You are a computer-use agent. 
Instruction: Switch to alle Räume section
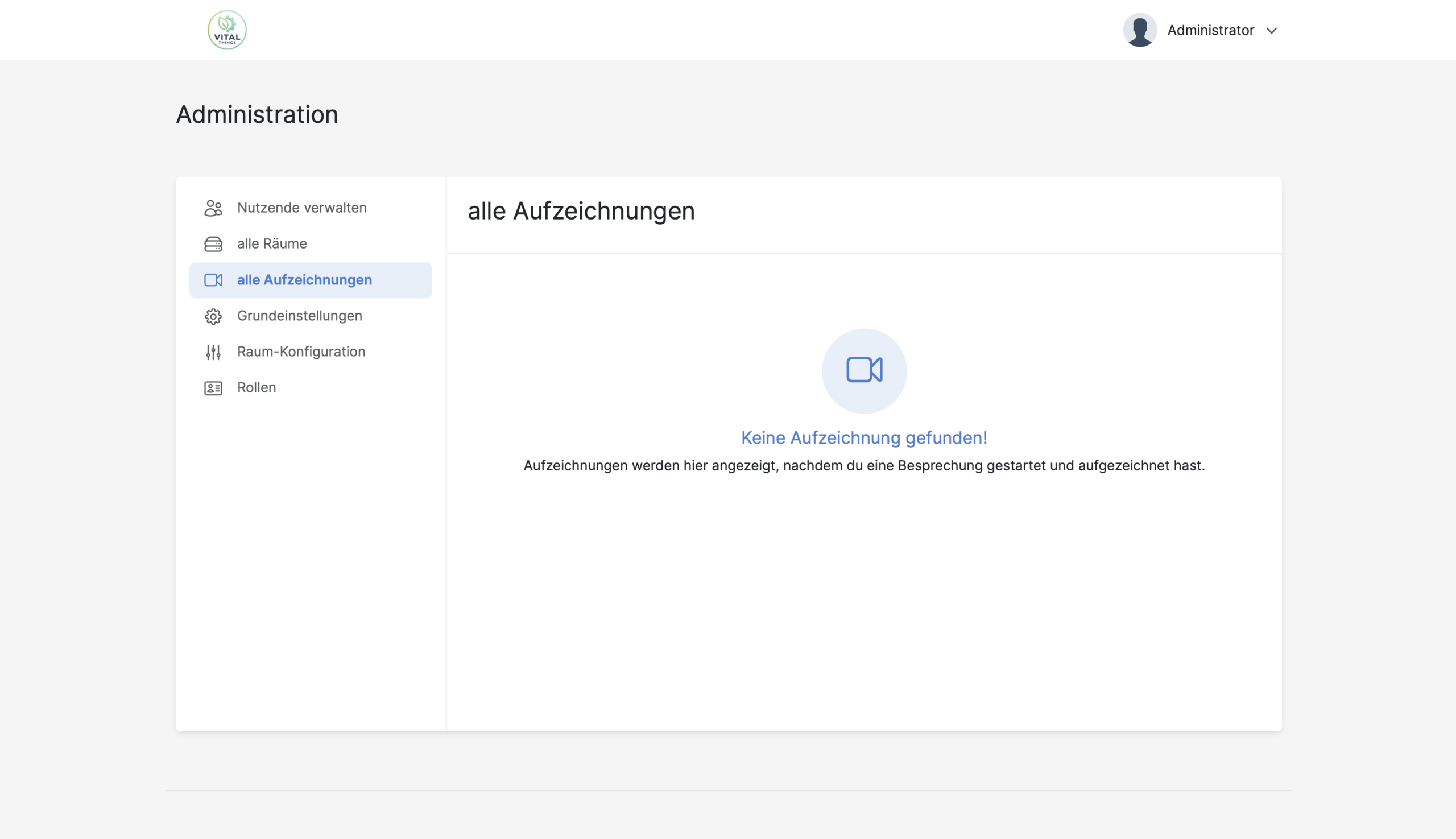tap(271, 244)
